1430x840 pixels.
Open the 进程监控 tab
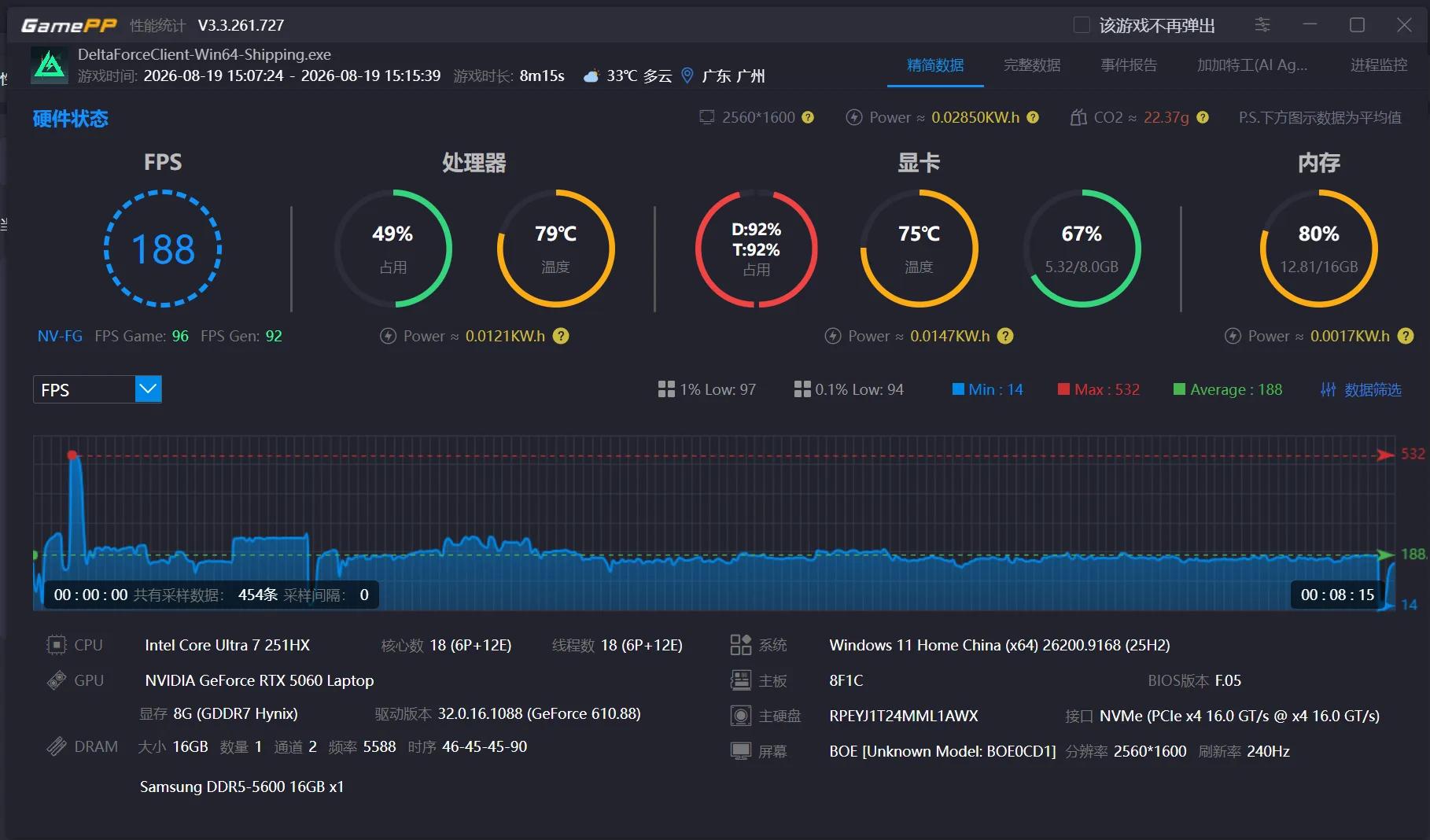[x=1379, y=65]
